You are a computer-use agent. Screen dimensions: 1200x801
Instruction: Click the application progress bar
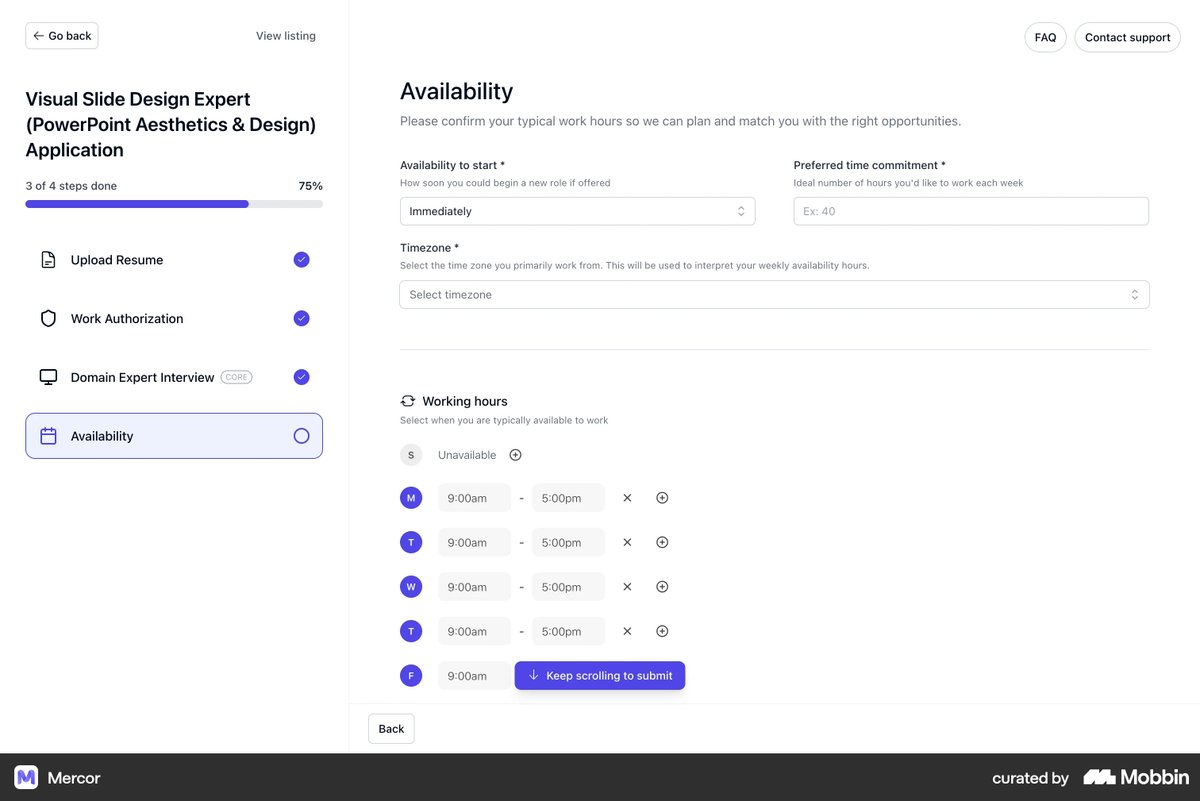[174, 204]
